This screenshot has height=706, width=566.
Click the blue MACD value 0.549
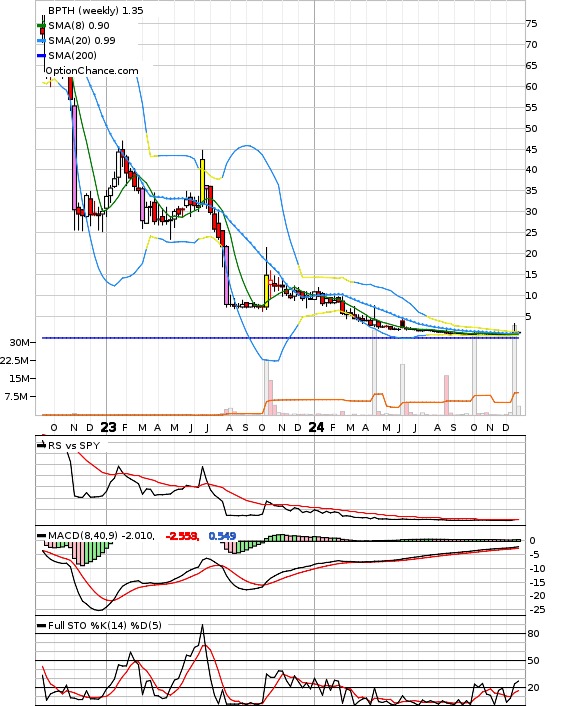point(222,536)
